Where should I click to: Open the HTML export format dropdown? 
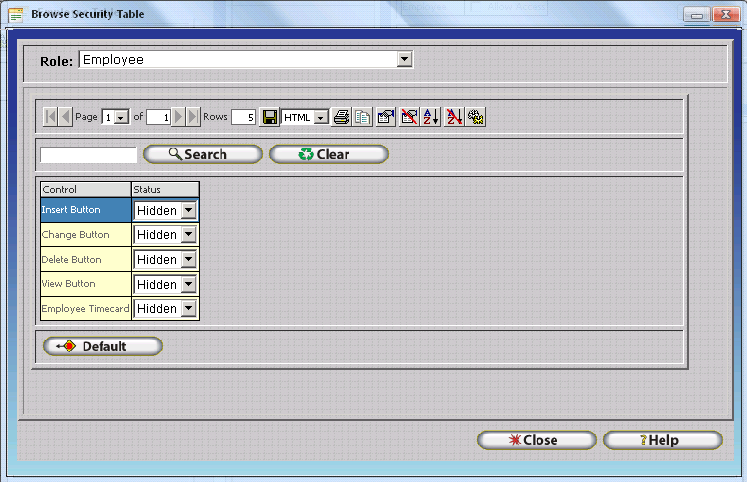(320, 117)
